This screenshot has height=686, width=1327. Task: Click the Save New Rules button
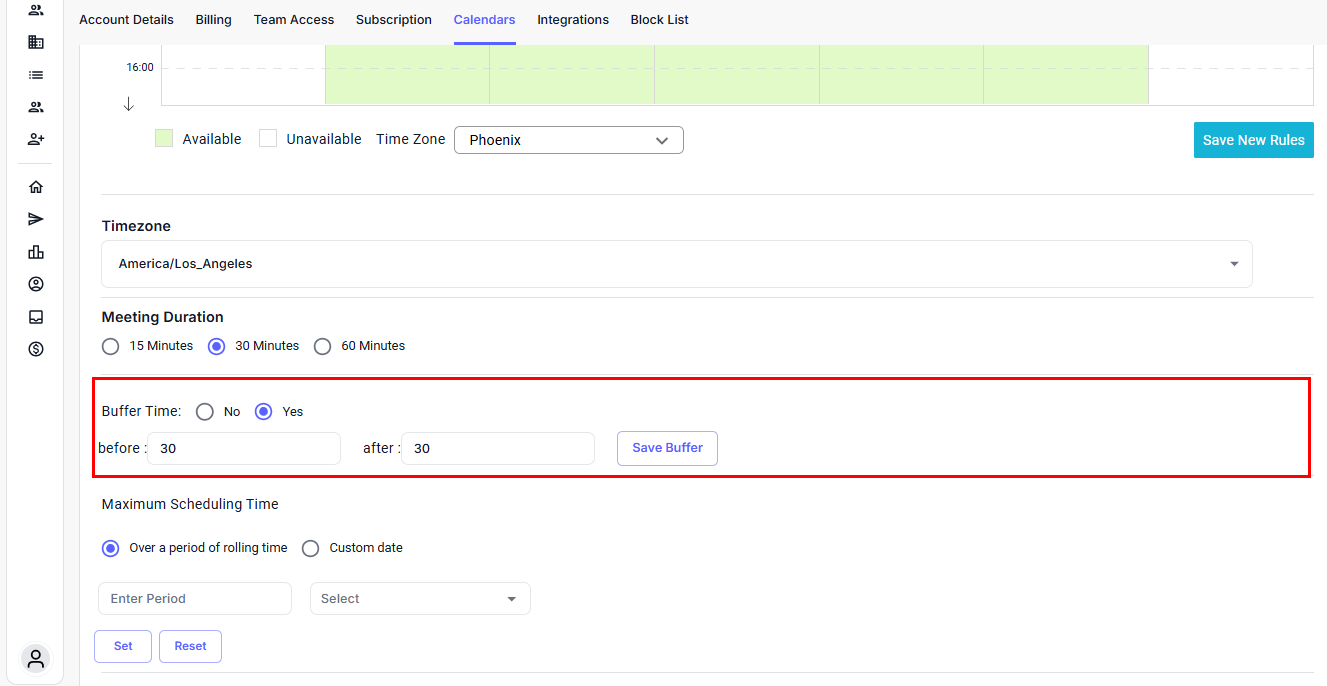[1253, 140]
